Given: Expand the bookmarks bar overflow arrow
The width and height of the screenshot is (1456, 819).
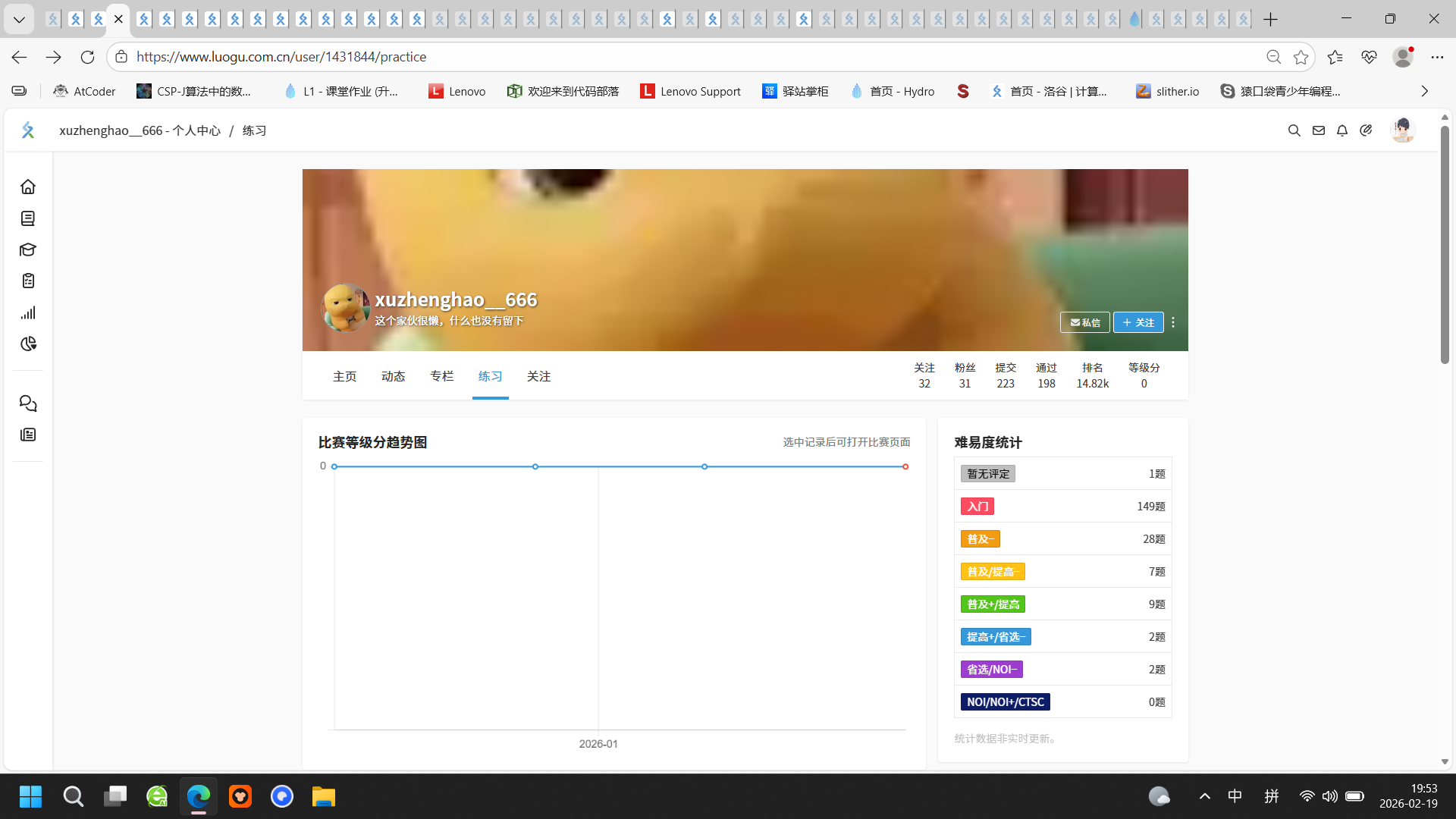Looking at the screenshot, I should [1424, 91].
